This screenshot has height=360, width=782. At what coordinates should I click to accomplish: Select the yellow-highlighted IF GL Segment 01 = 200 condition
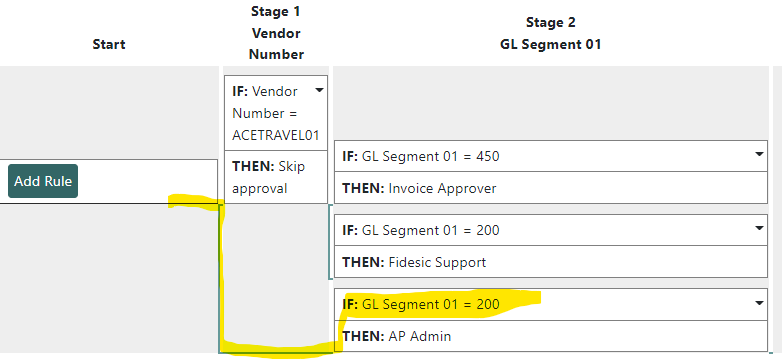pyautogui.click(x=551, y=304)
